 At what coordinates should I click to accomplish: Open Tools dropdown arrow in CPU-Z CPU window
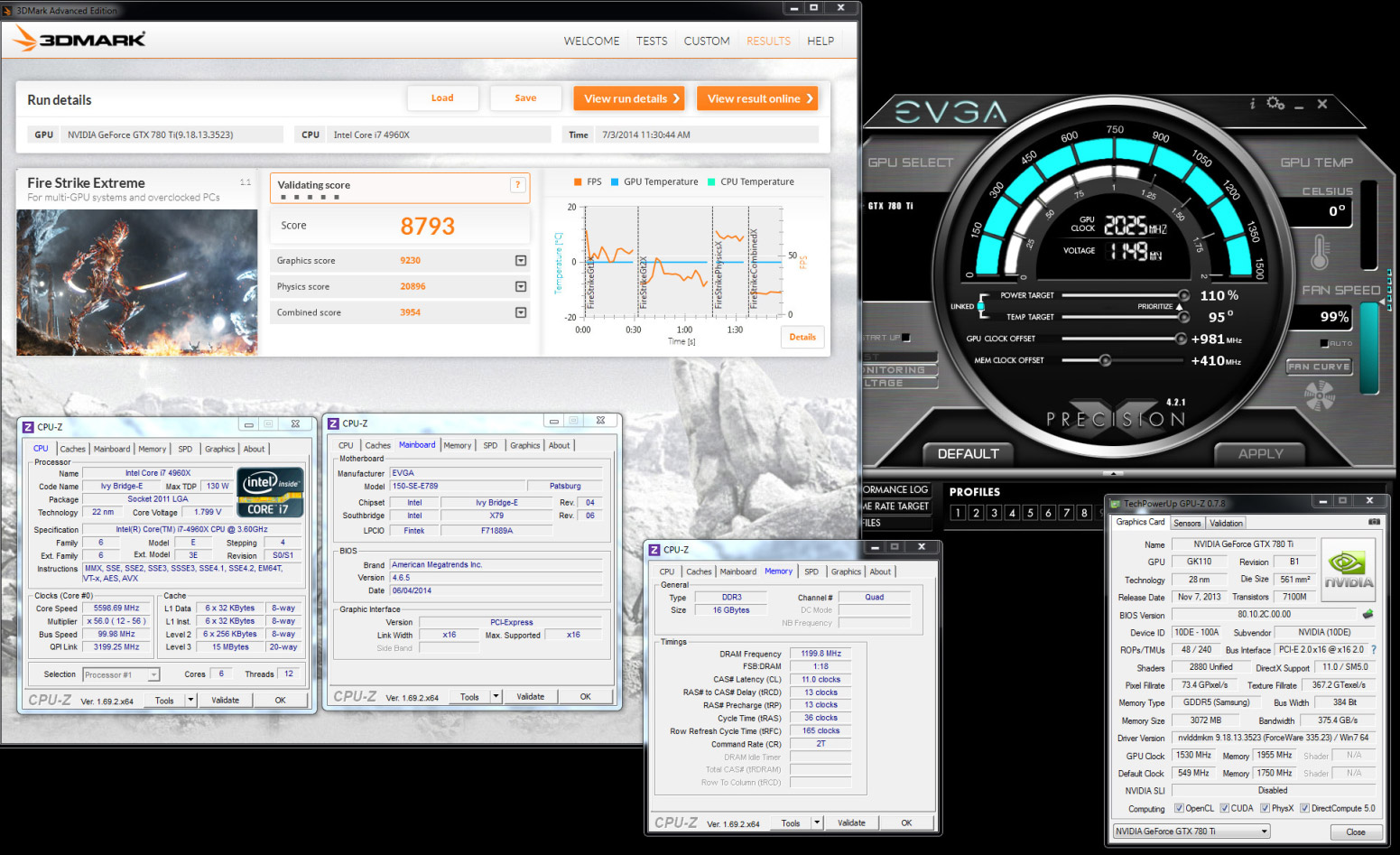pyautogui.click(x=190, y=700)
